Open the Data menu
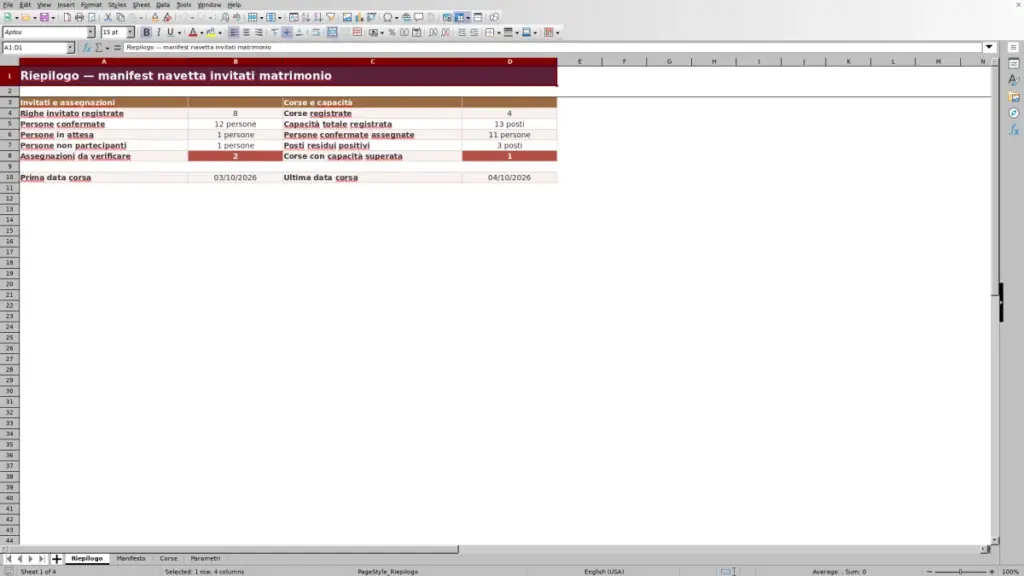This screenshot has height=576, width=1024. pyautogui.click(x=163, y=5)
